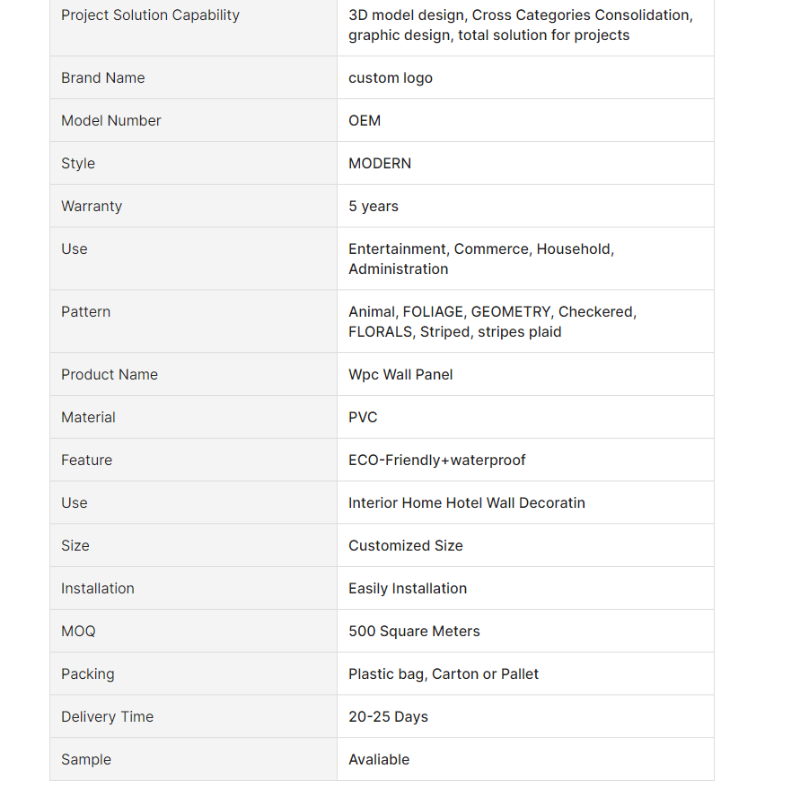
Task: Click the MODERN style value
Action: (379, 163)
